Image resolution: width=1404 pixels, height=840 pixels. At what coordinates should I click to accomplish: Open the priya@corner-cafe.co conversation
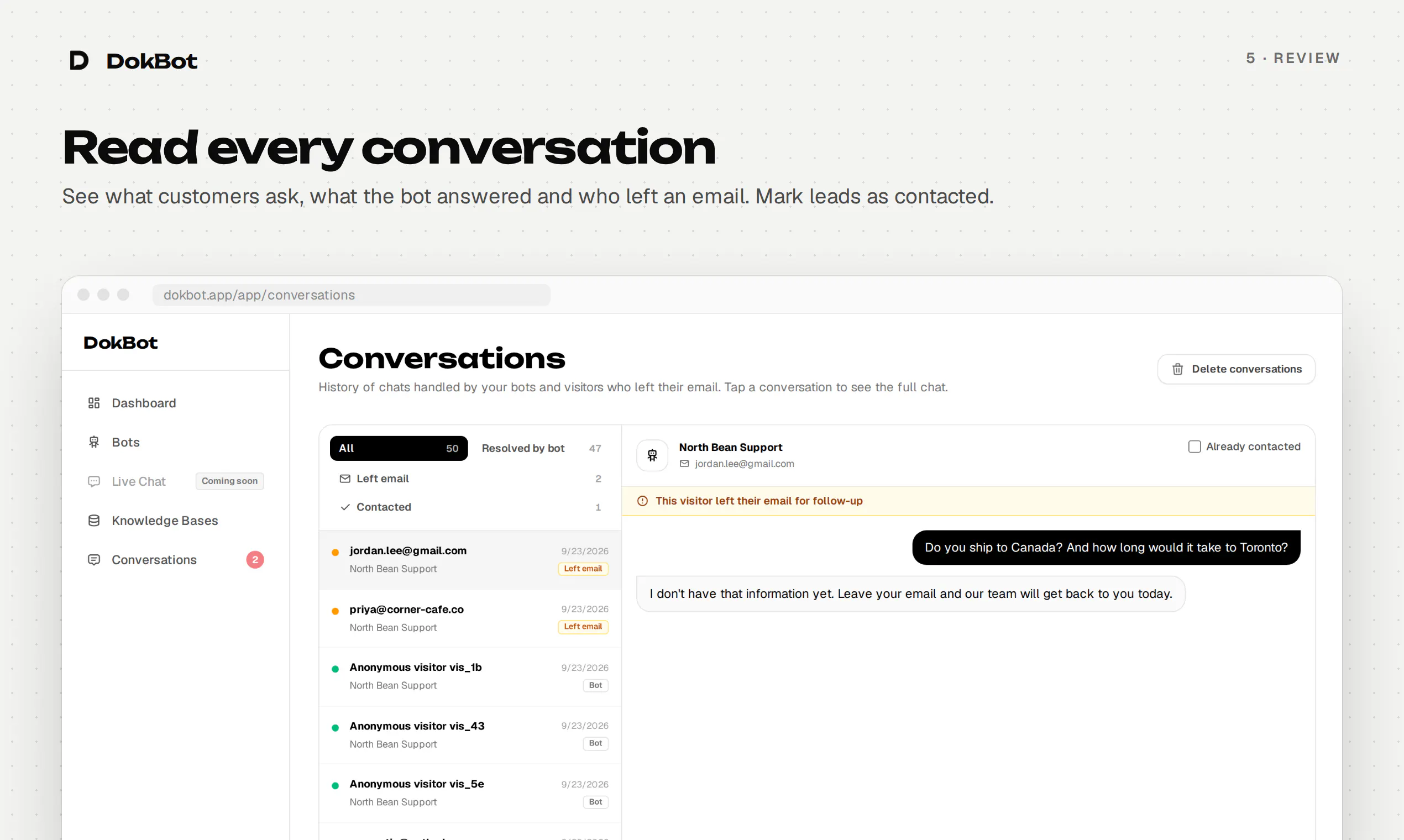point(470,618)
